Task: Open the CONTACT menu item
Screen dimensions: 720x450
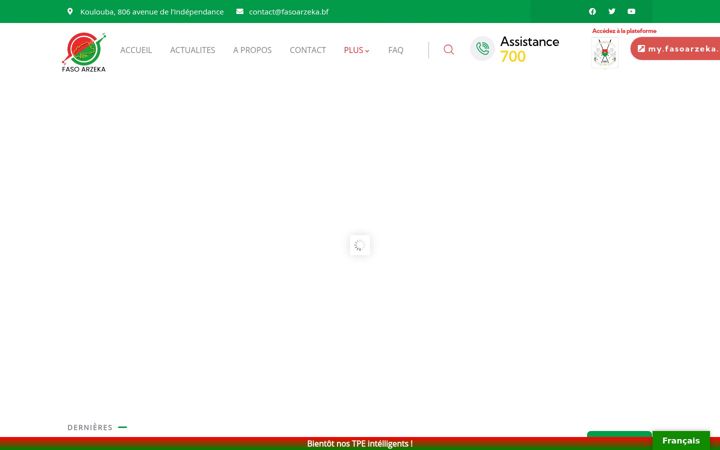Action: (308, 50)
